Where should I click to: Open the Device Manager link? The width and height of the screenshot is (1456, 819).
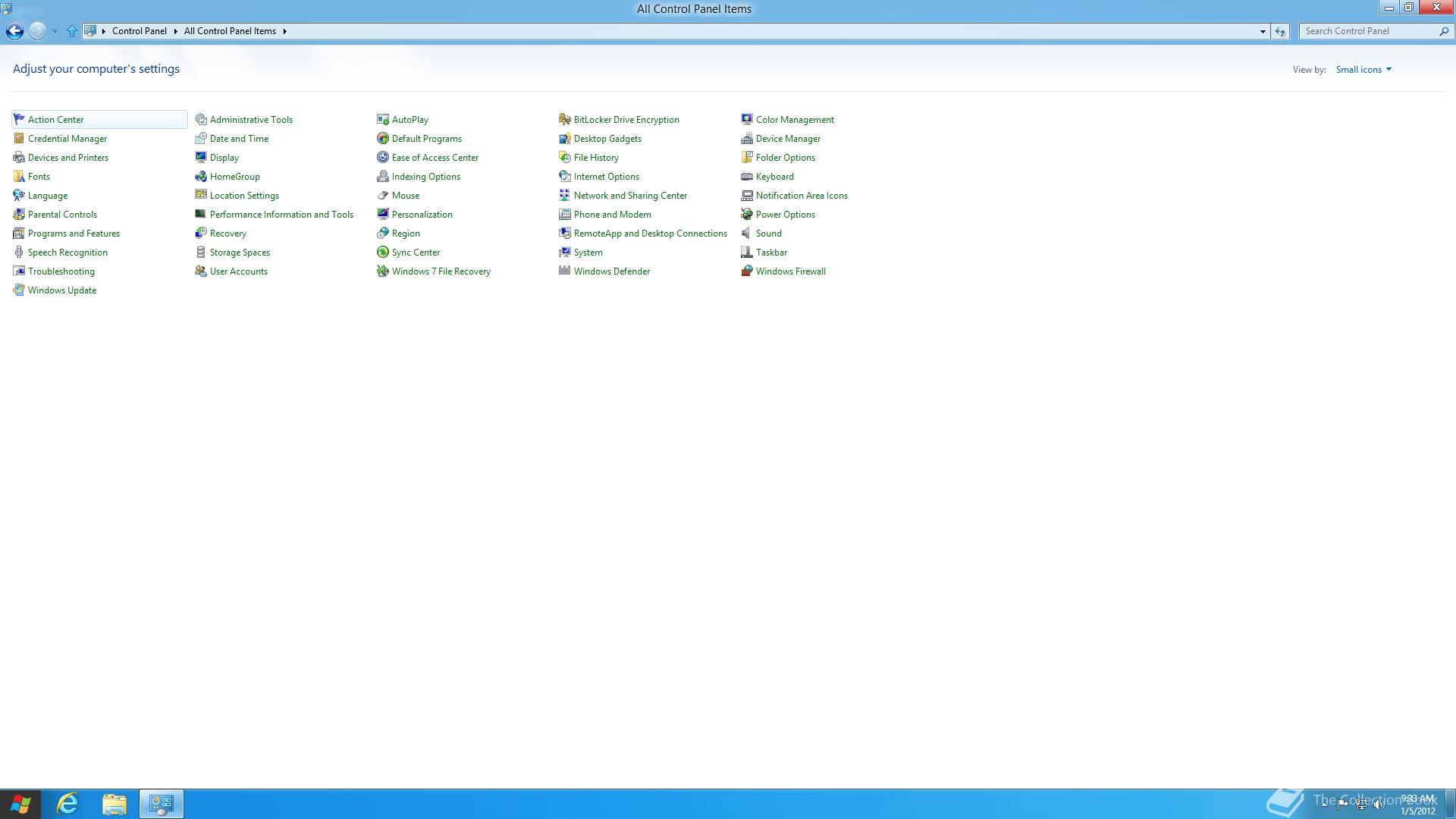(x=788, y=139)
